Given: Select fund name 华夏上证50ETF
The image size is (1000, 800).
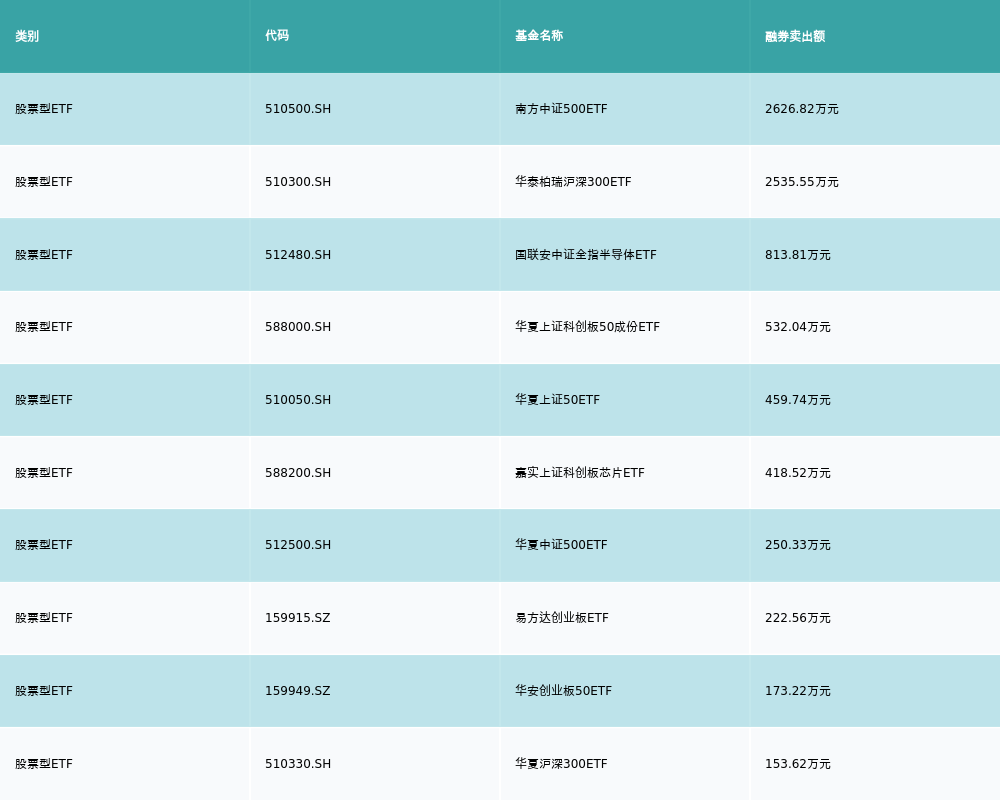Looking at the screenshot, I should tap(557, 400).
